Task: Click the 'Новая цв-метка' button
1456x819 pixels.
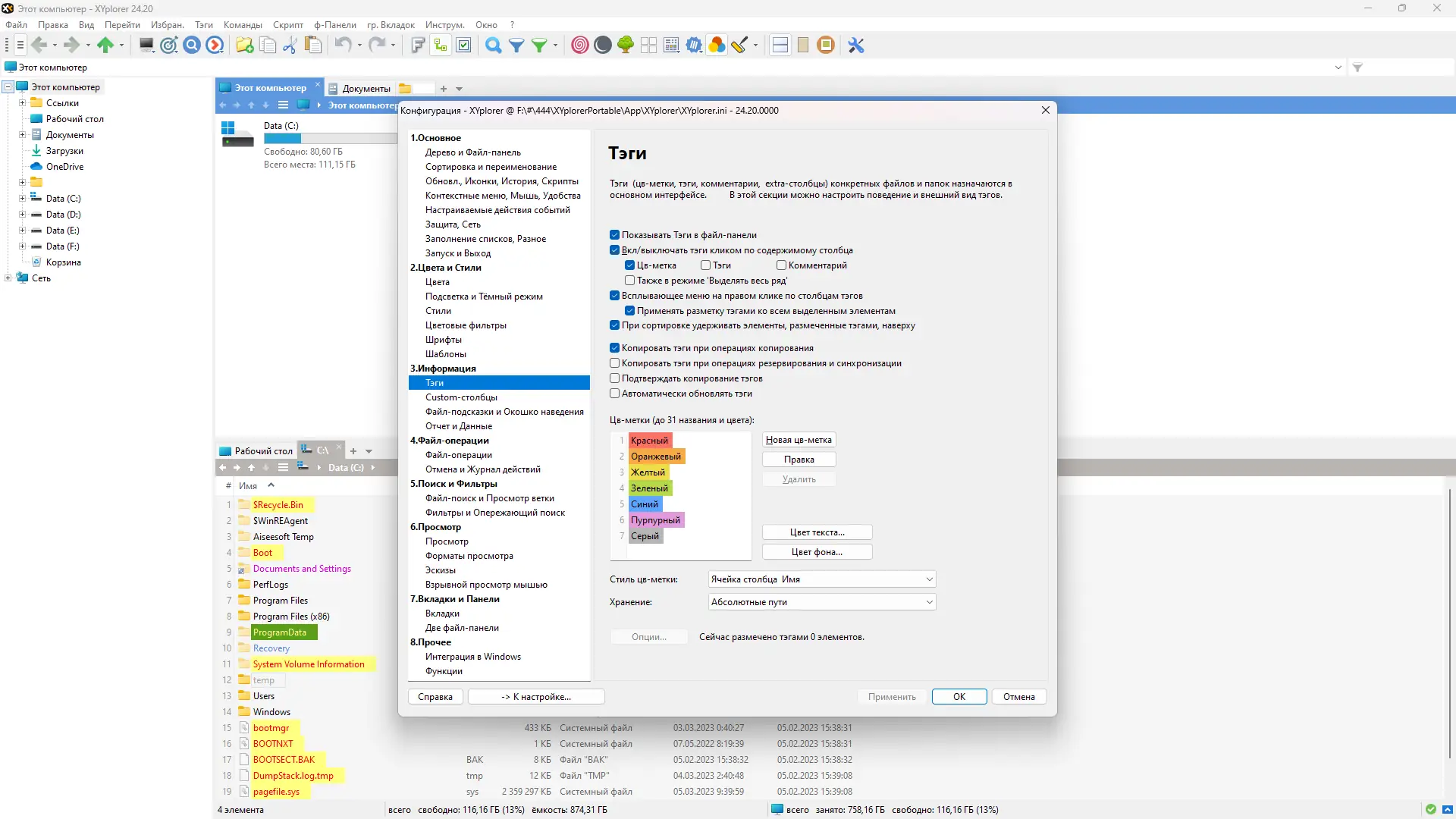Action: coord(799,440)
